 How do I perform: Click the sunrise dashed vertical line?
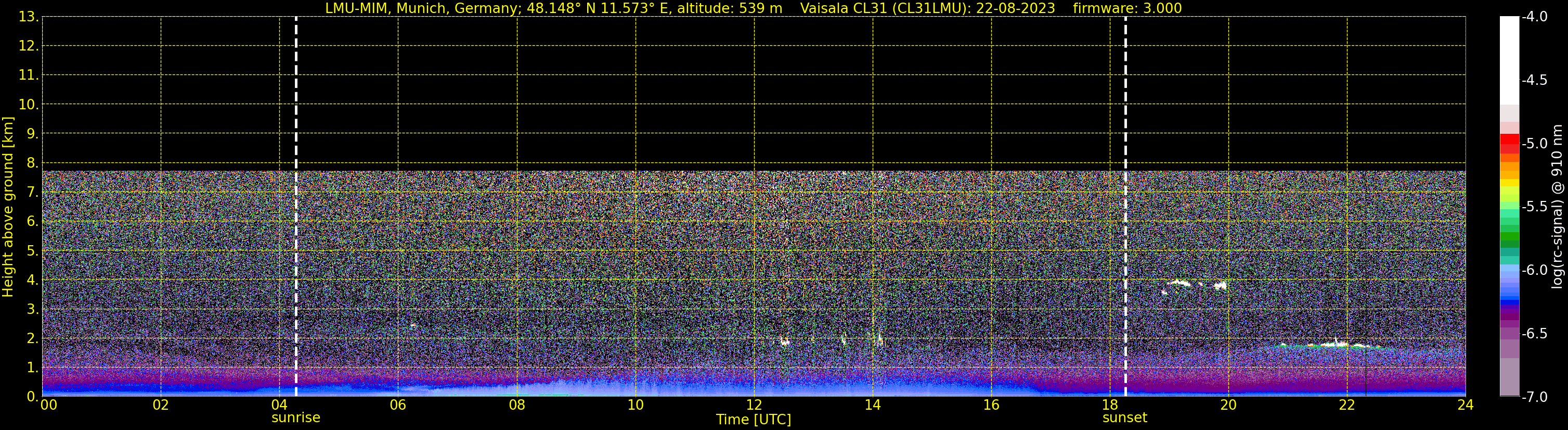(x=296, y=207)
